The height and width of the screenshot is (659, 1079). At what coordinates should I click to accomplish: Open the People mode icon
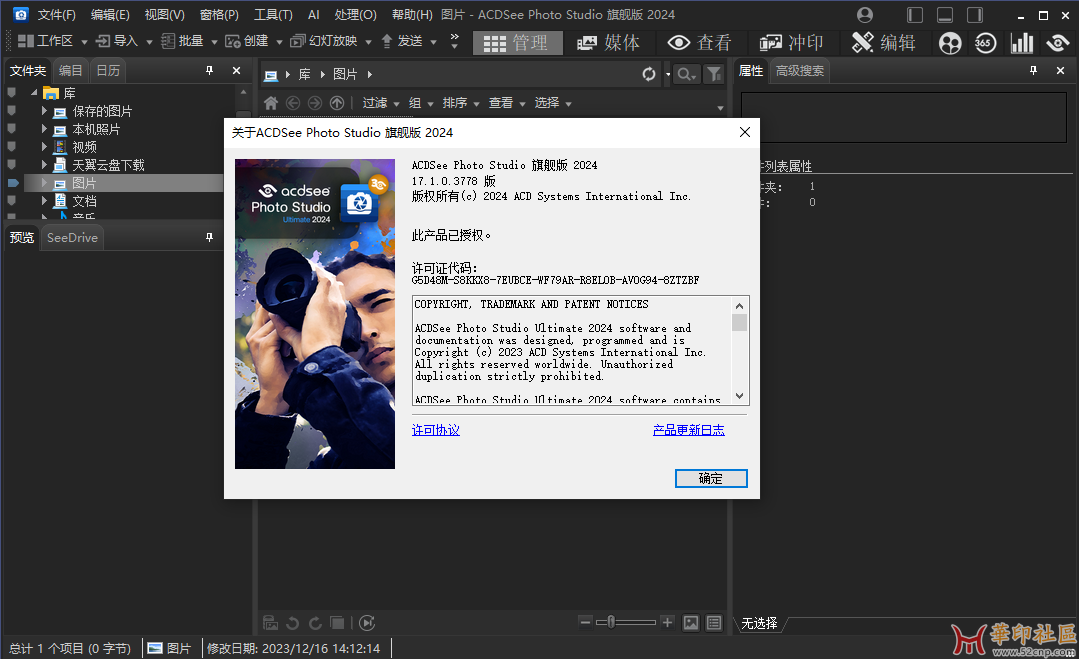coord(950,43)
